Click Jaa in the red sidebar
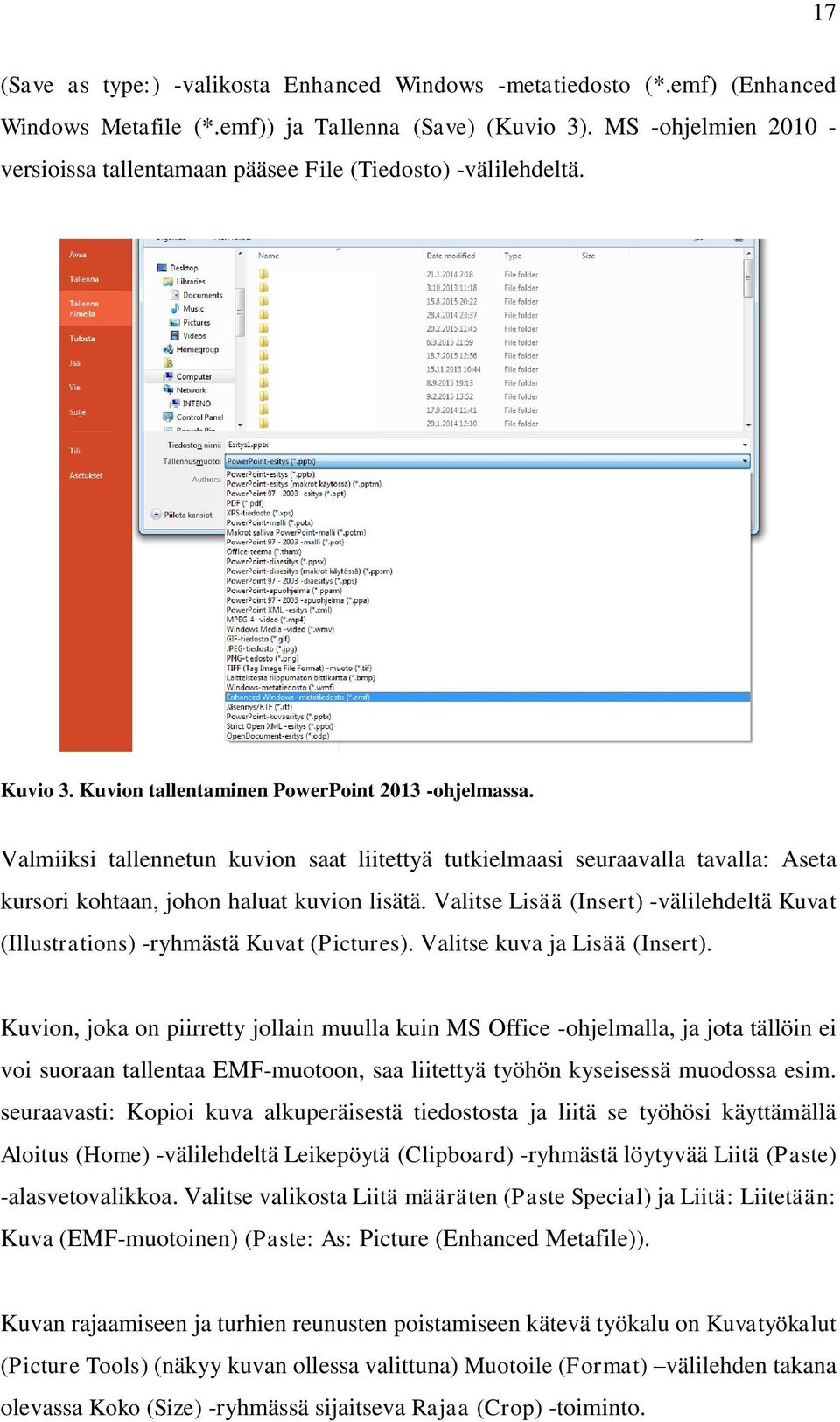The width and height of the screenshot is (840, 1422). [x=74, y=363]
